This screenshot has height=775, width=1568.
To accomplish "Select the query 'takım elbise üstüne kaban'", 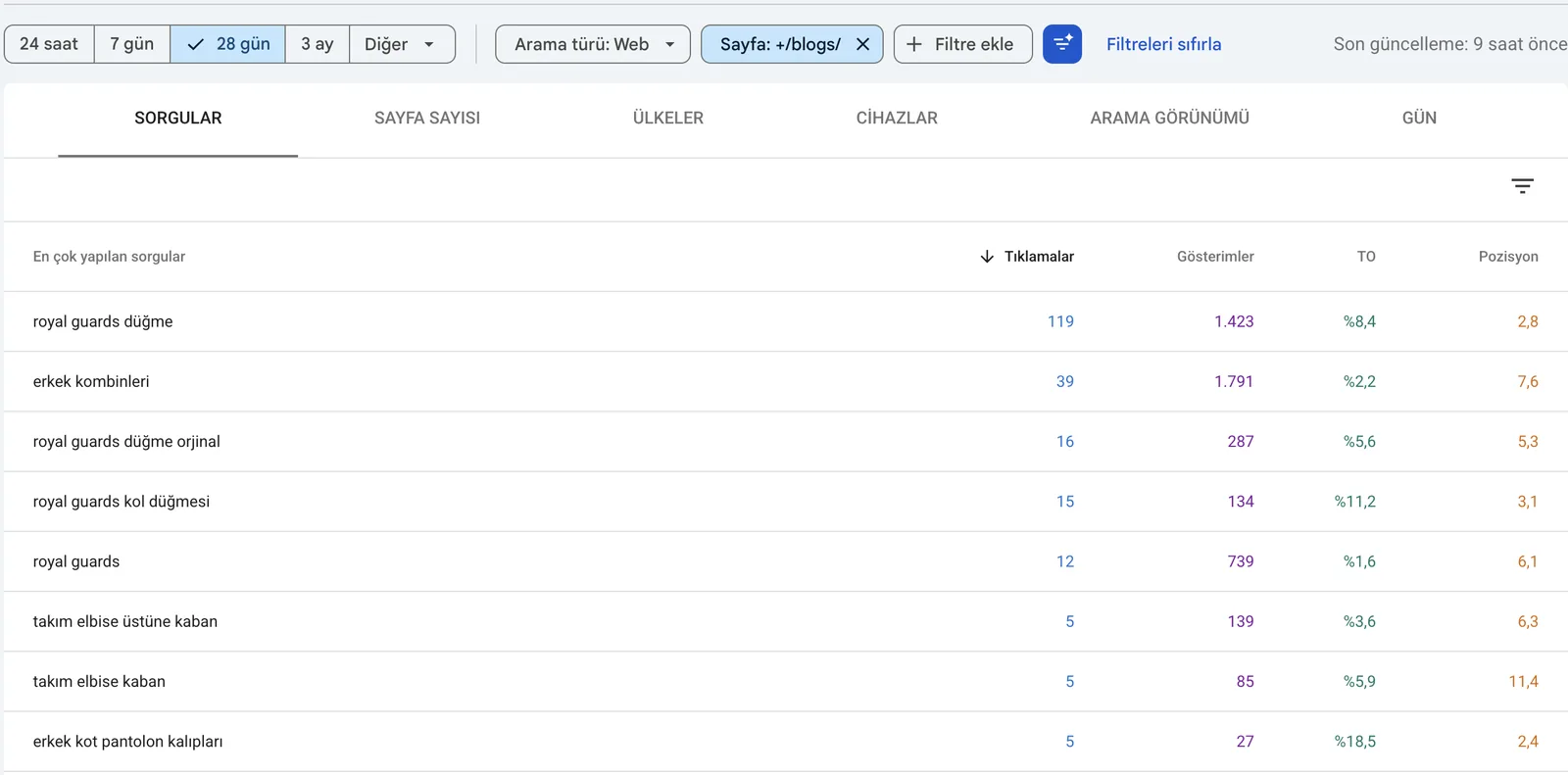I will (125, 621).
